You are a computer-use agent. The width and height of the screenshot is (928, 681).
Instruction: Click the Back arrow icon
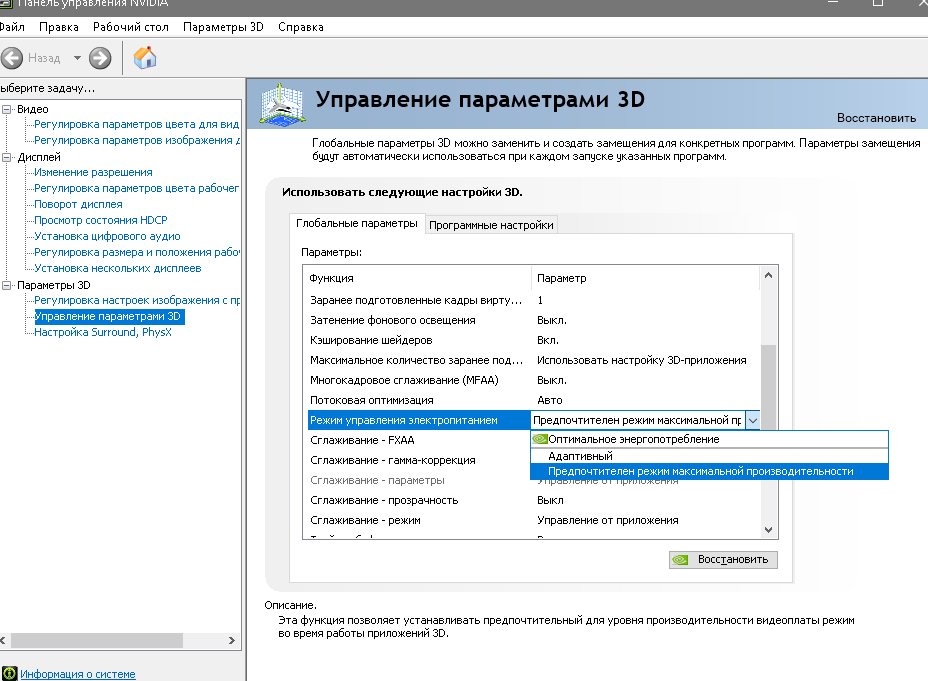[12, 58]
